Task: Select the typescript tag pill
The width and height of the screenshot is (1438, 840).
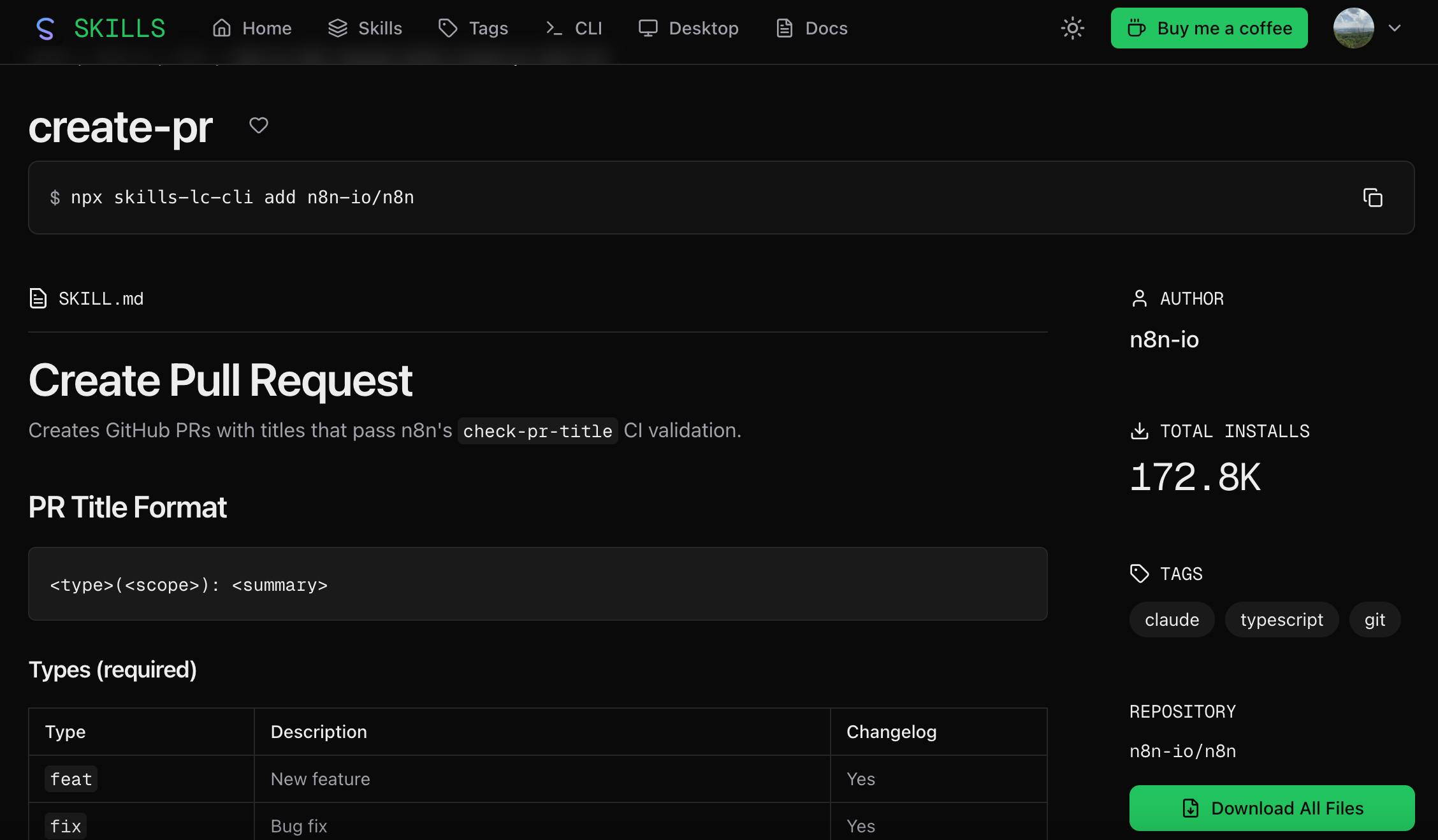Action: click(1281, 619)
